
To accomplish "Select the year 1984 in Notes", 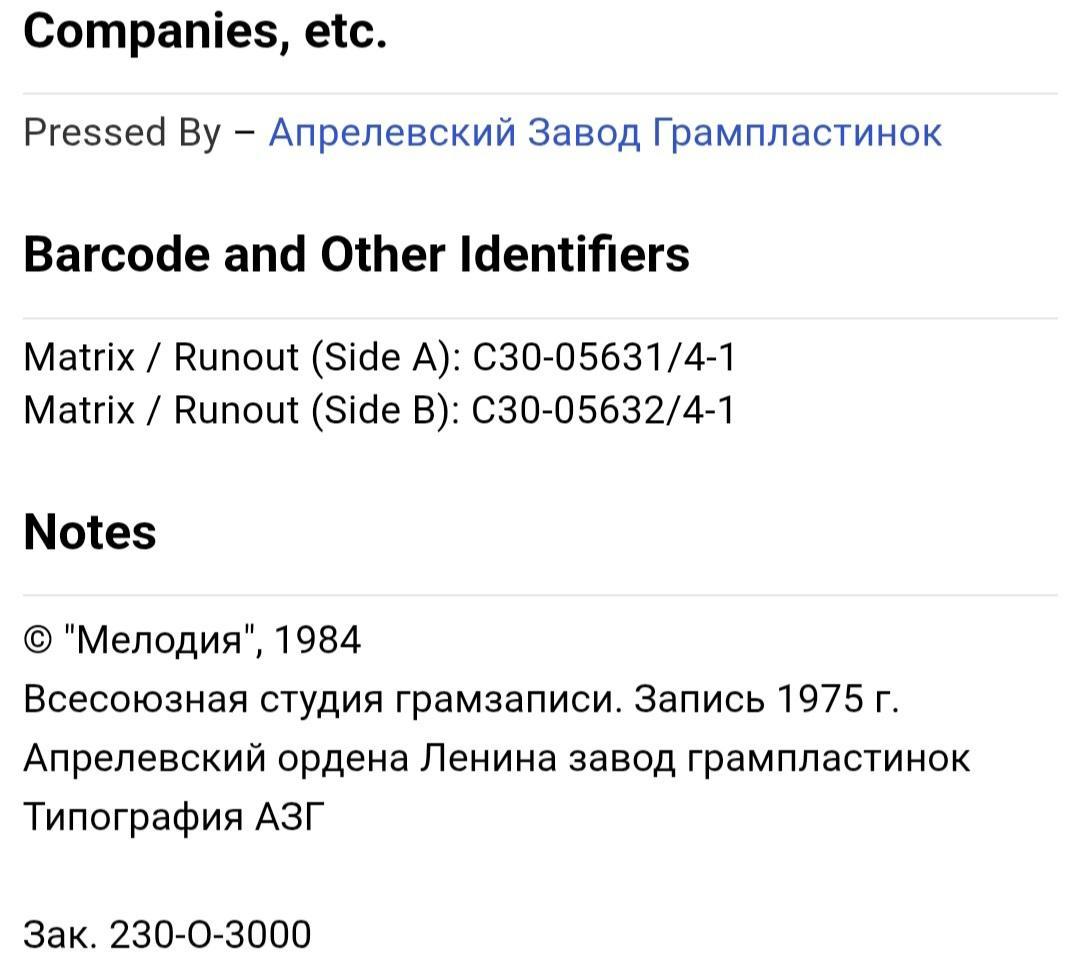I will 317,639.
